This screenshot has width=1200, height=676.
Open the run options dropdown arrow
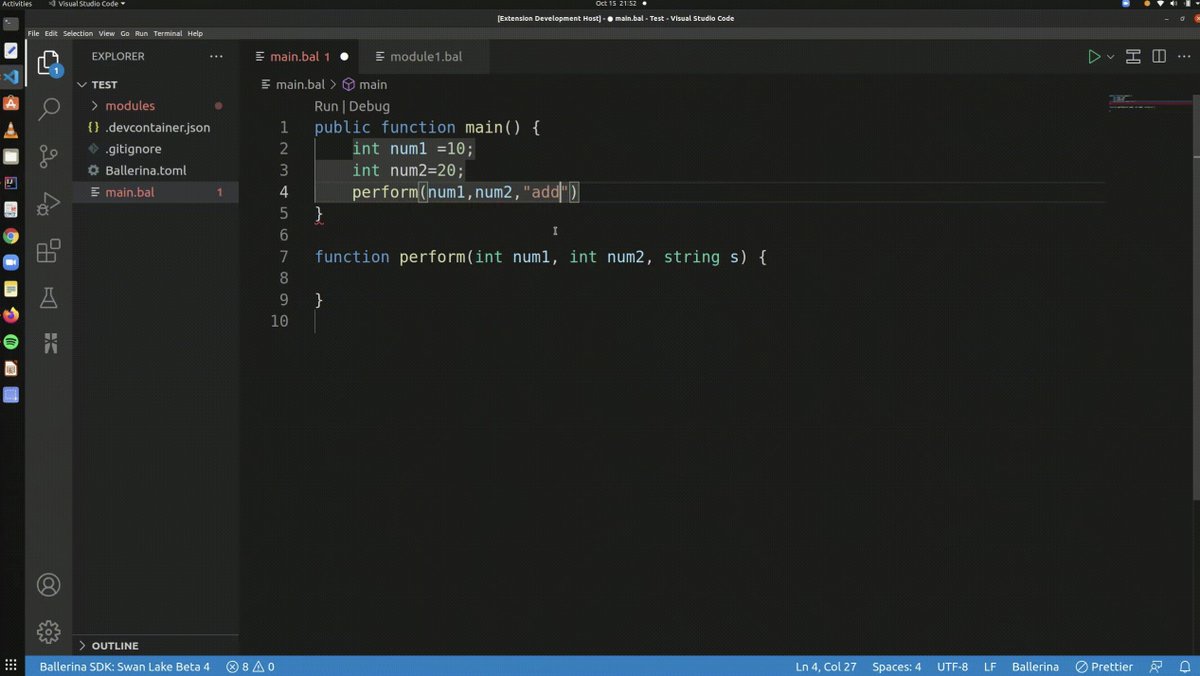click(1110, 57)
